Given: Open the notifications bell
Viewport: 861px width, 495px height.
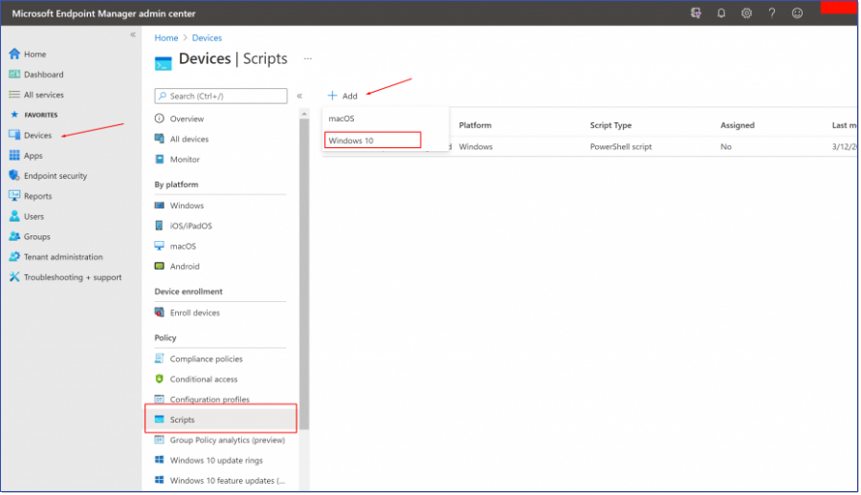Looking at the screenshot, I should click(x=721, y=13).
